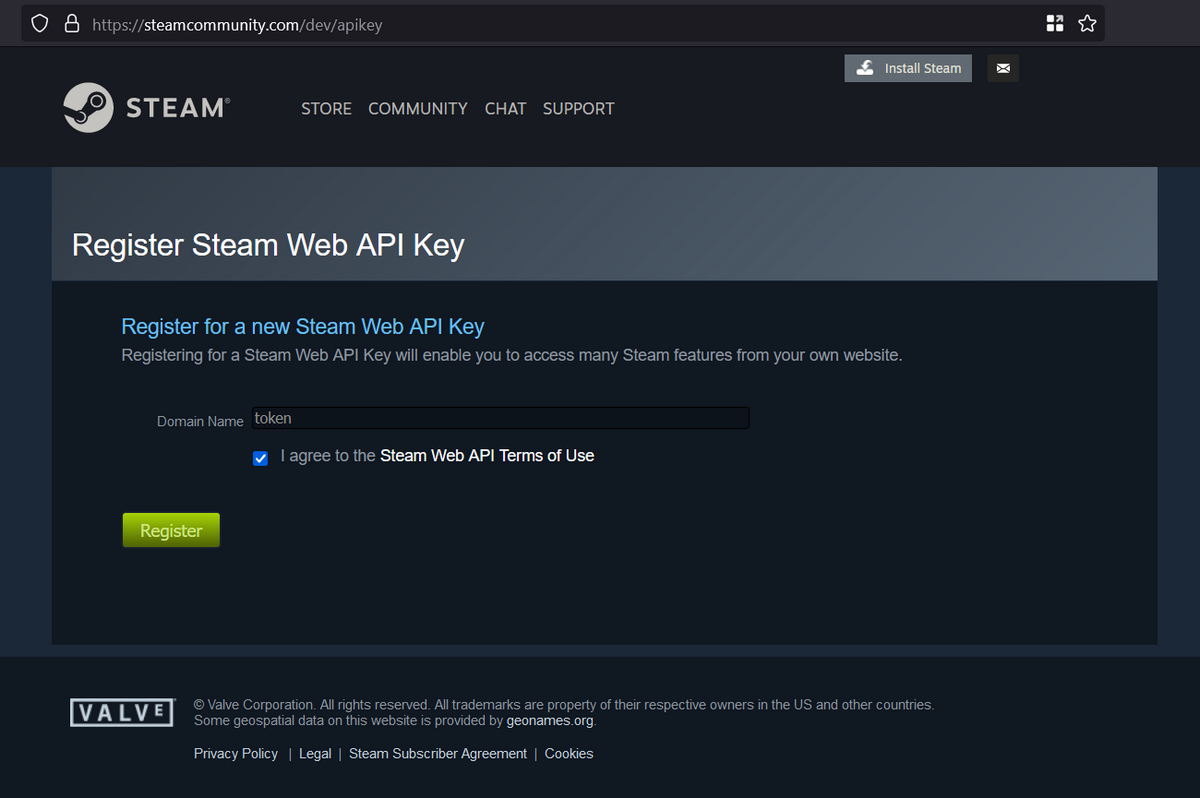Uncheck the agree to terms checkbox
The image size is (1200, 798).
261,458
